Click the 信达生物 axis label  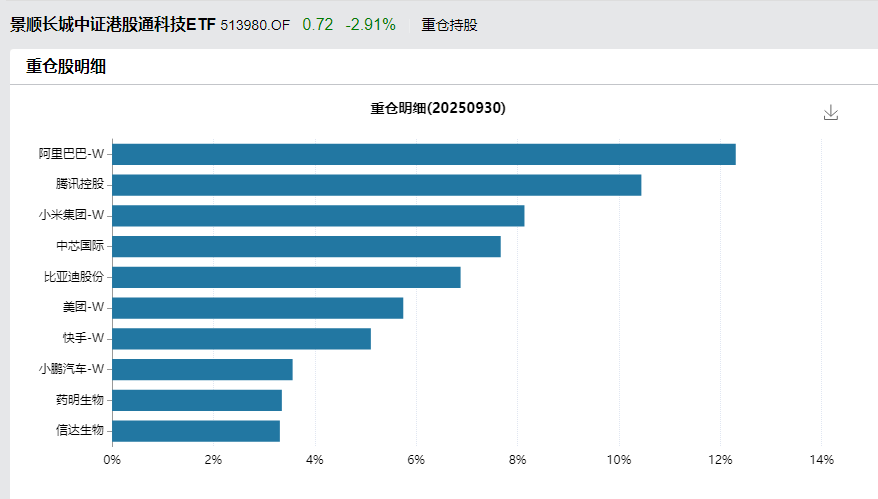[x=80, y=430]
